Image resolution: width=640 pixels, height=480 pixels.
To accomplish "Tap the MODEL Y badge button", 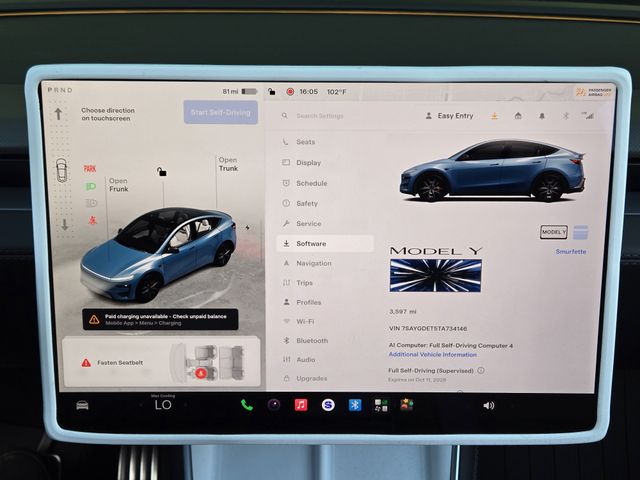I will 553,232.
